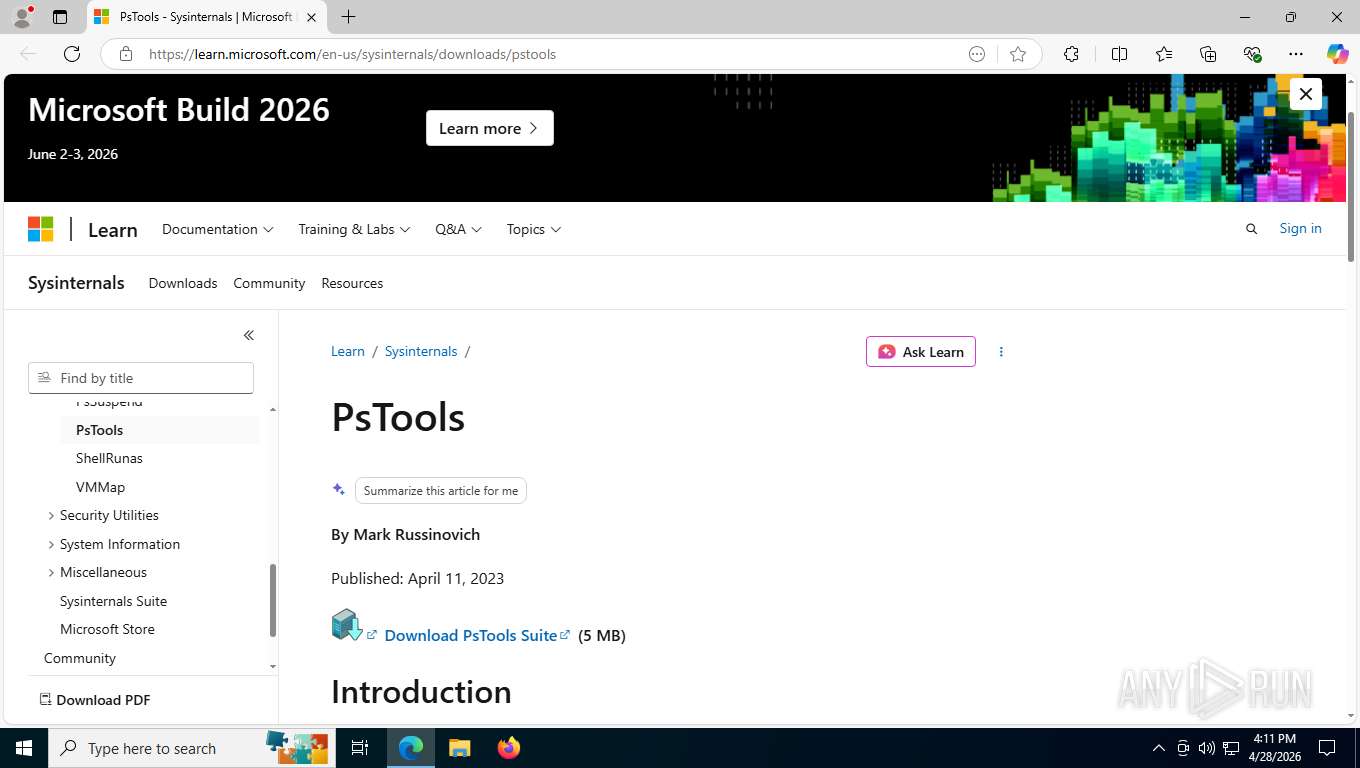Open the notification center icon
The height and width of the screenshot is (768, 1360).
tap(1327, 748)
